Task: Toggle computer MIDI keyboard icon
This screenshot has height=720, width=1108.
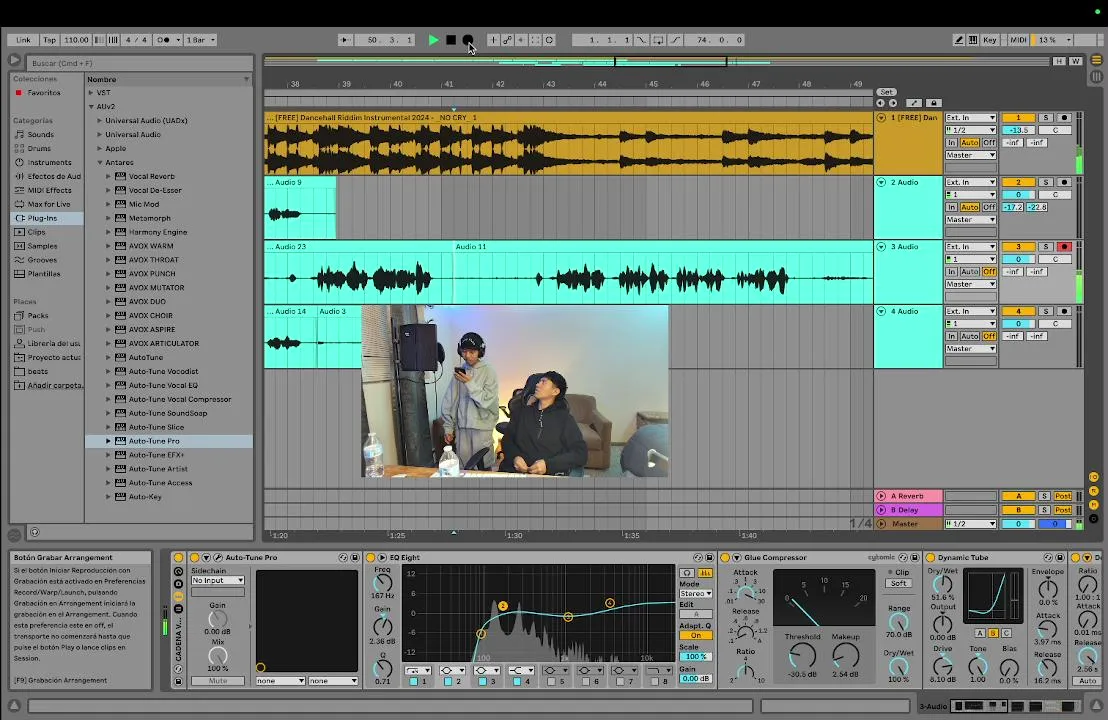Action: 973,40
